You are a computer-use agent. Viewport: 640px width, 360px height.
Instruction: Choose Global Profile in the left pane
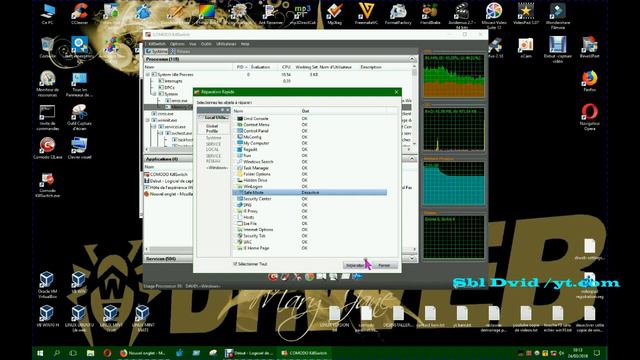coord(212,129)
